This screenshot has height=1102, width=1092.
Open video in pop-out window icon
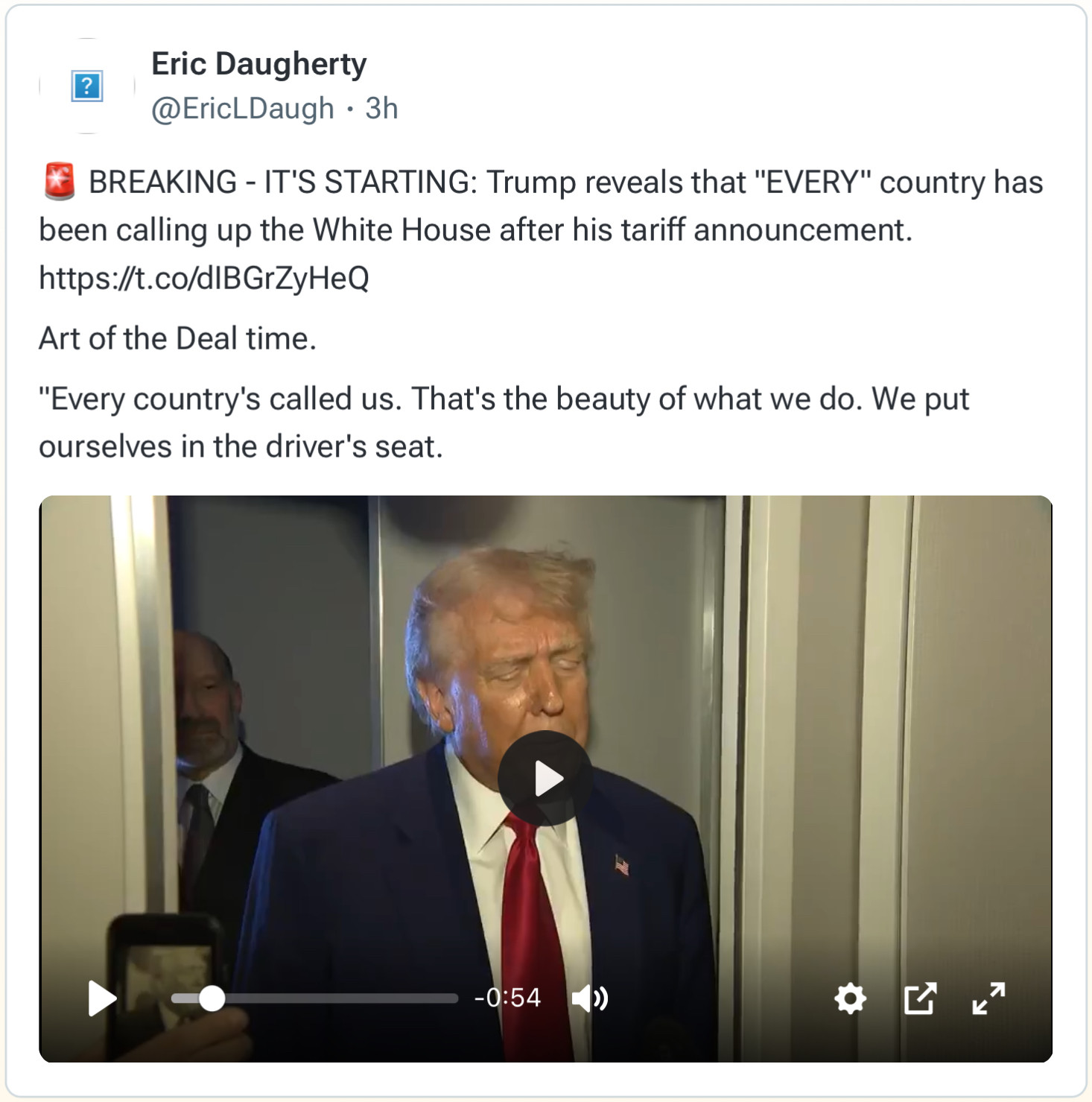pos(920,998)
